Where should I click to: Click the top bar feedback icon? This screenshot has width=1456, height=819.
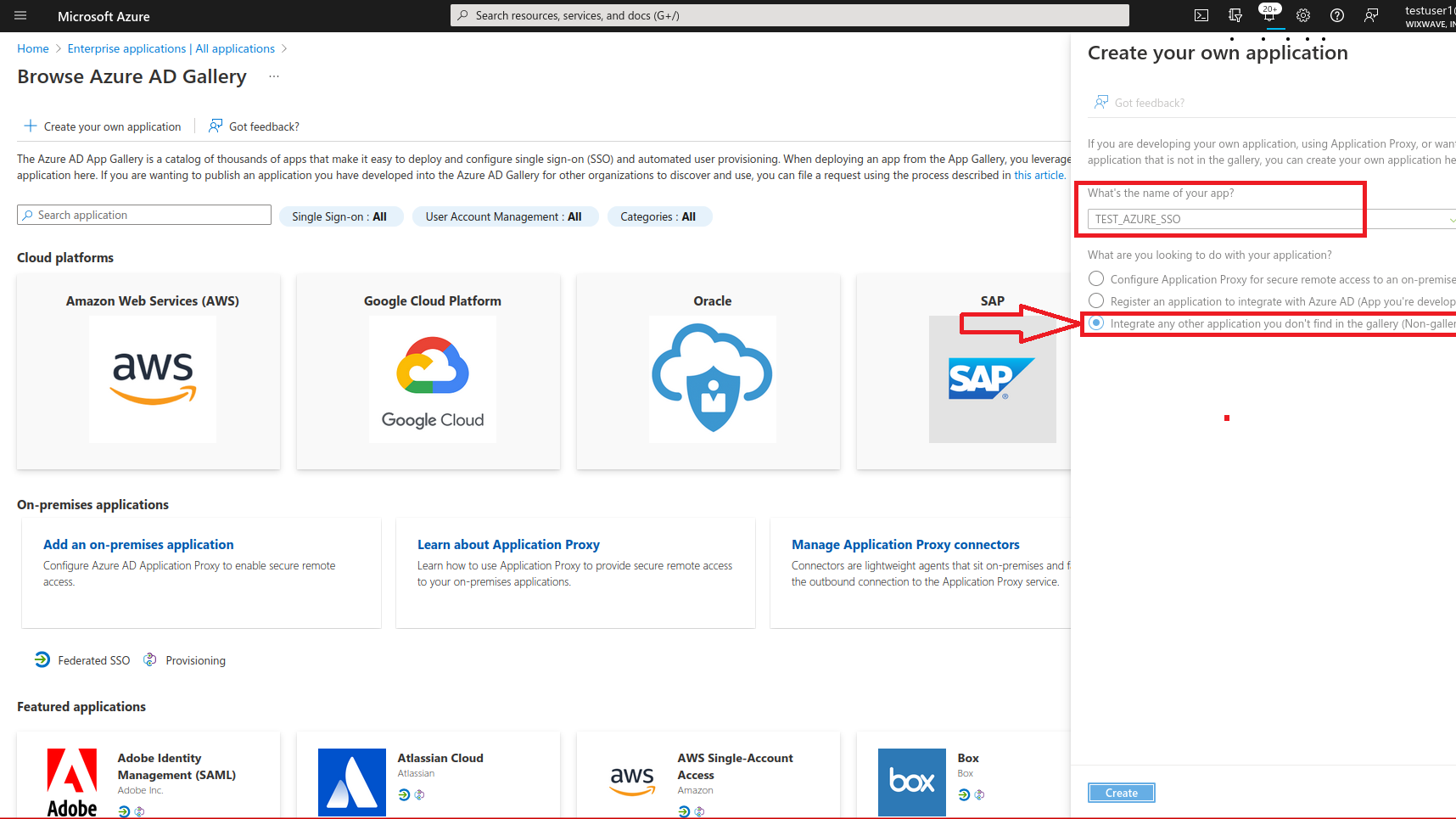pos(1371,15)
